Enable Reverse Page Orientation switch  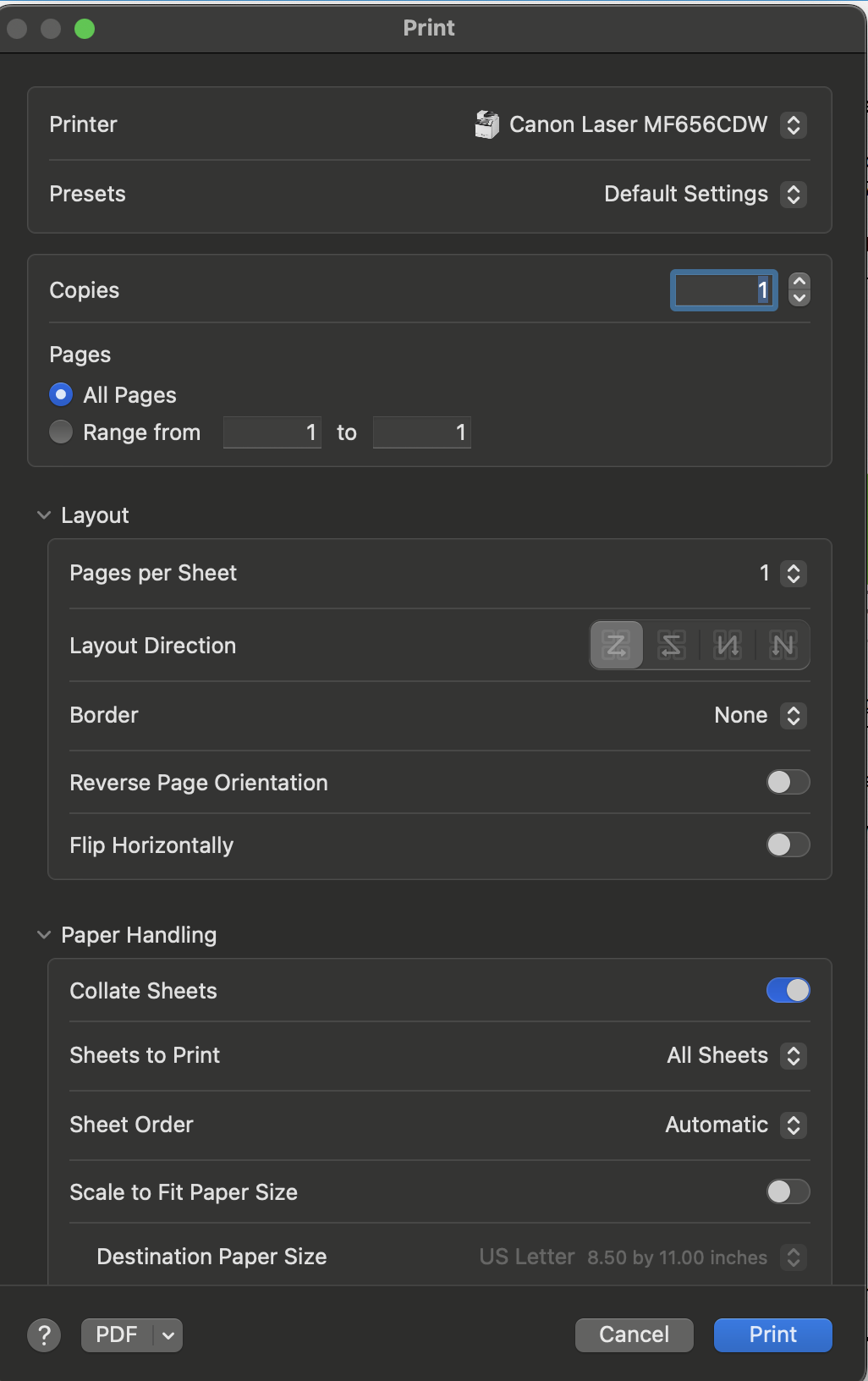click(788, 782)
